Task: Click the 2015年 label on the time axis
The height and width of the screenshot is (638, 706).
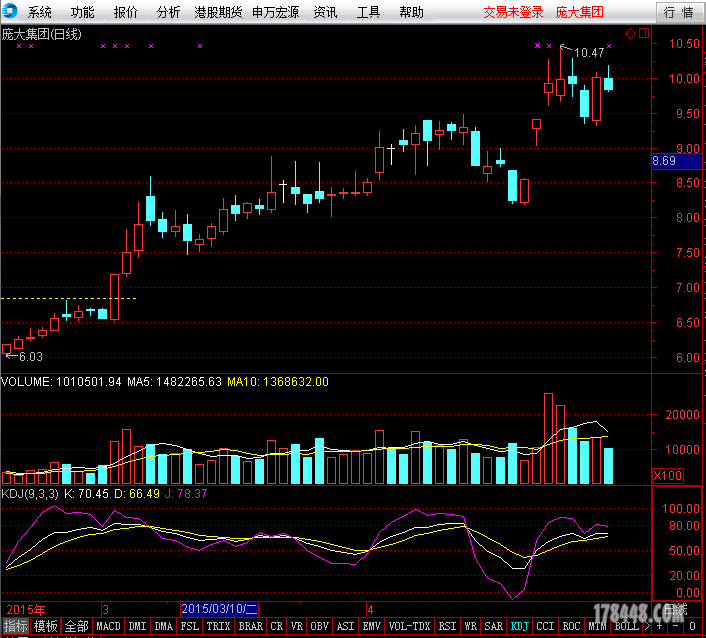Action: tap(26, 610)
